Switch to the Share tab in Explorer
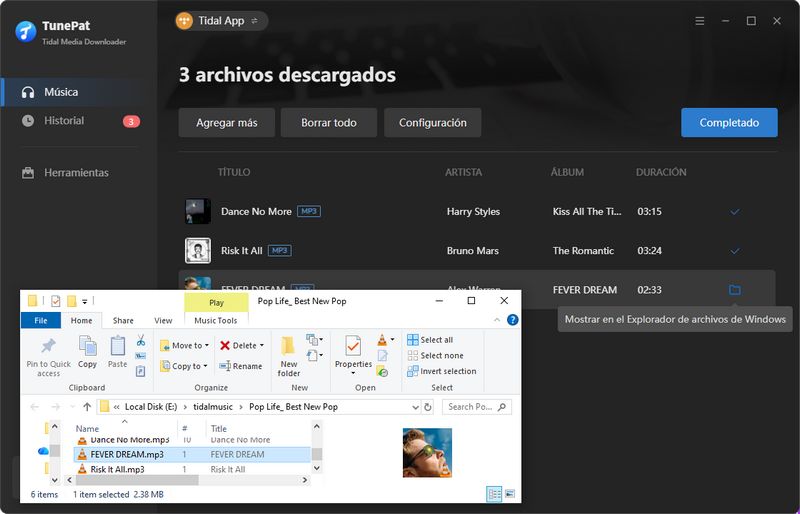 click(x=123, y=321)
